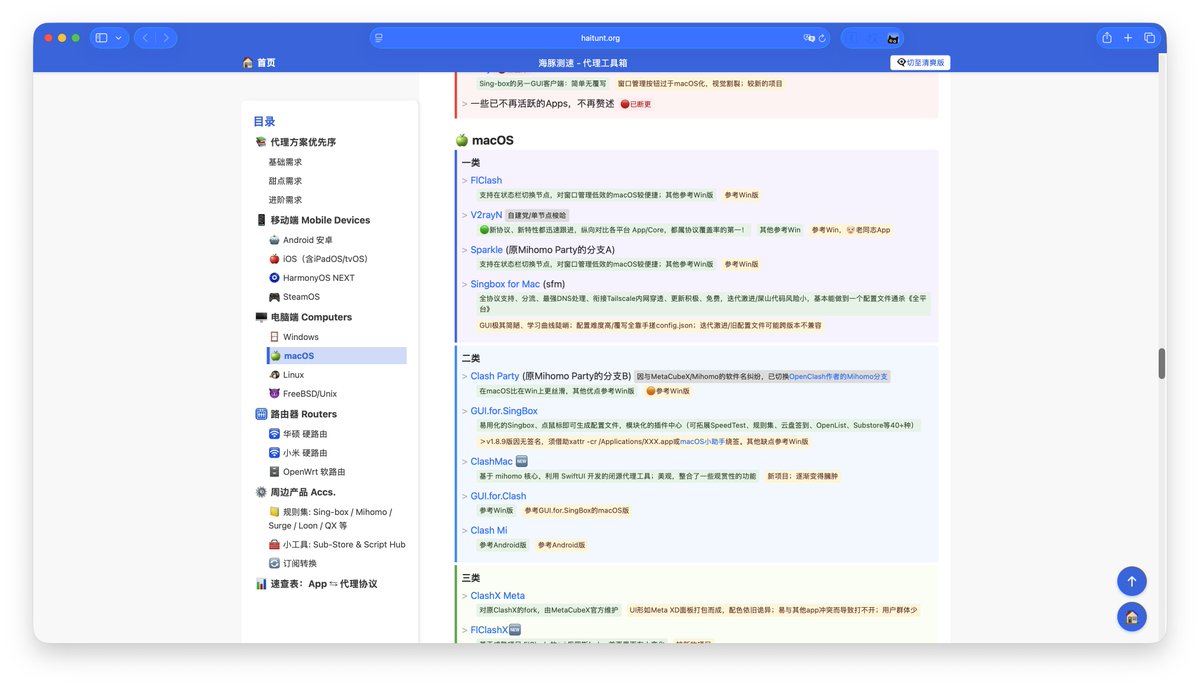Expand the arrow before GUI.for.Clash
The height and width of the screenshot is (687, 1200).
[465, 496]
